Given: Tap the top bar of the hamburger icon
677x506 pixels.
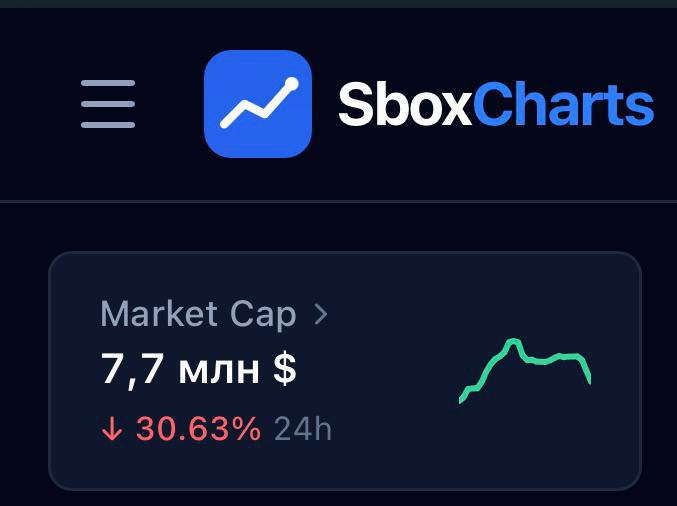Looking at the screenshot, I should pyautogui.click(x=108, y=83).
